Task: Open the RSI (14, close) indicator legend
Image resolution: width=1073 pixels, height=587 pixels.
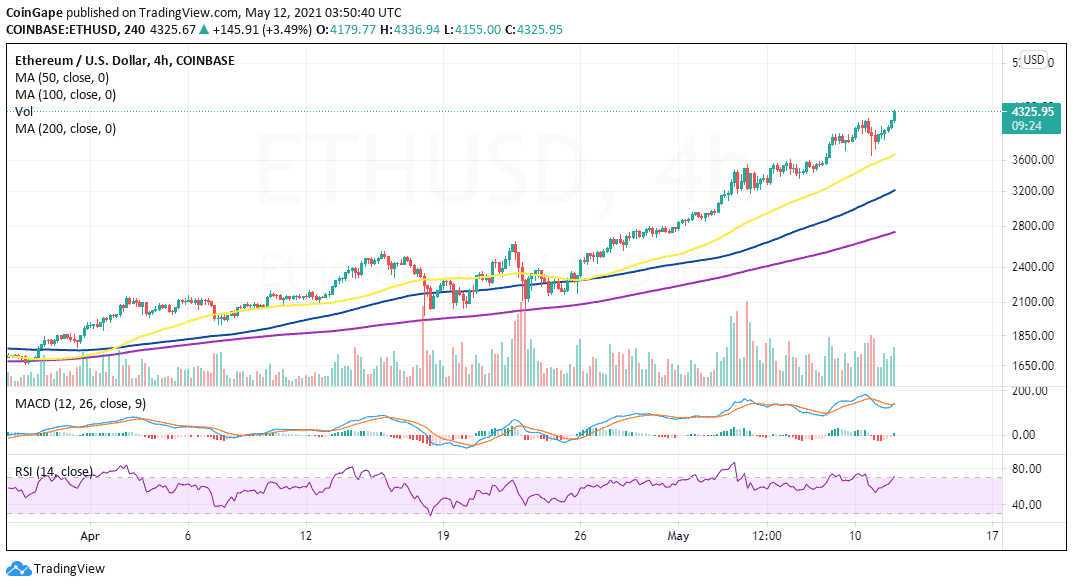Action: point(54,471)
